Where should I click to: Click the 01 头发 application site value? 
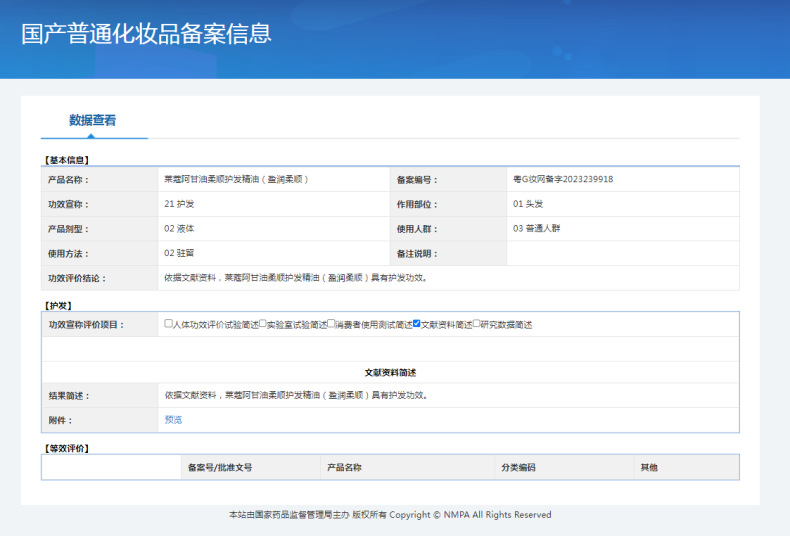point(528,204)
